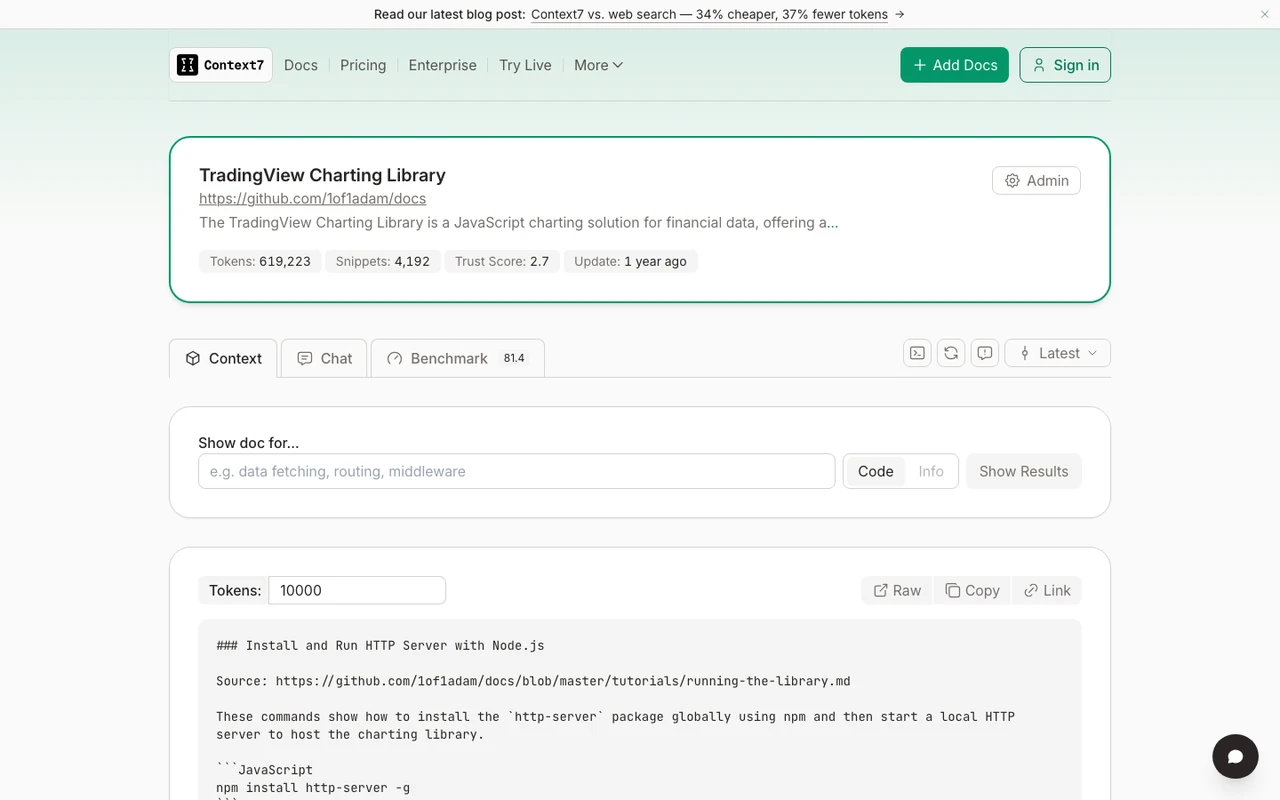Viewport: 1280px width, 800px height.
Task: Click the heading 'Install and Run HTTP Server with Node.js'
Action: point(380,645)
